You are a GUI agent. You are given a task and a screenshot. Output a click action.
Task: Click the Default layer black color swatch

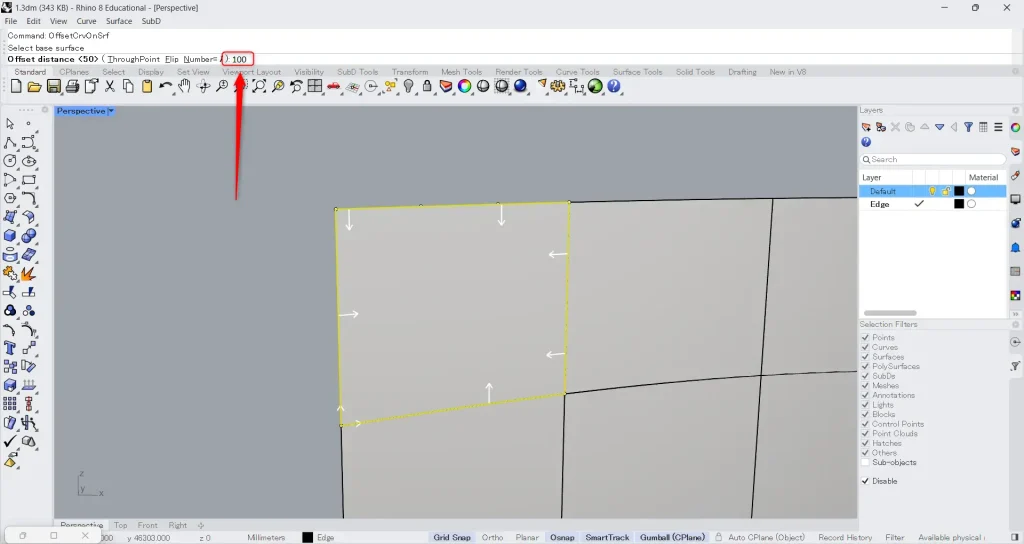coord(959,191)
